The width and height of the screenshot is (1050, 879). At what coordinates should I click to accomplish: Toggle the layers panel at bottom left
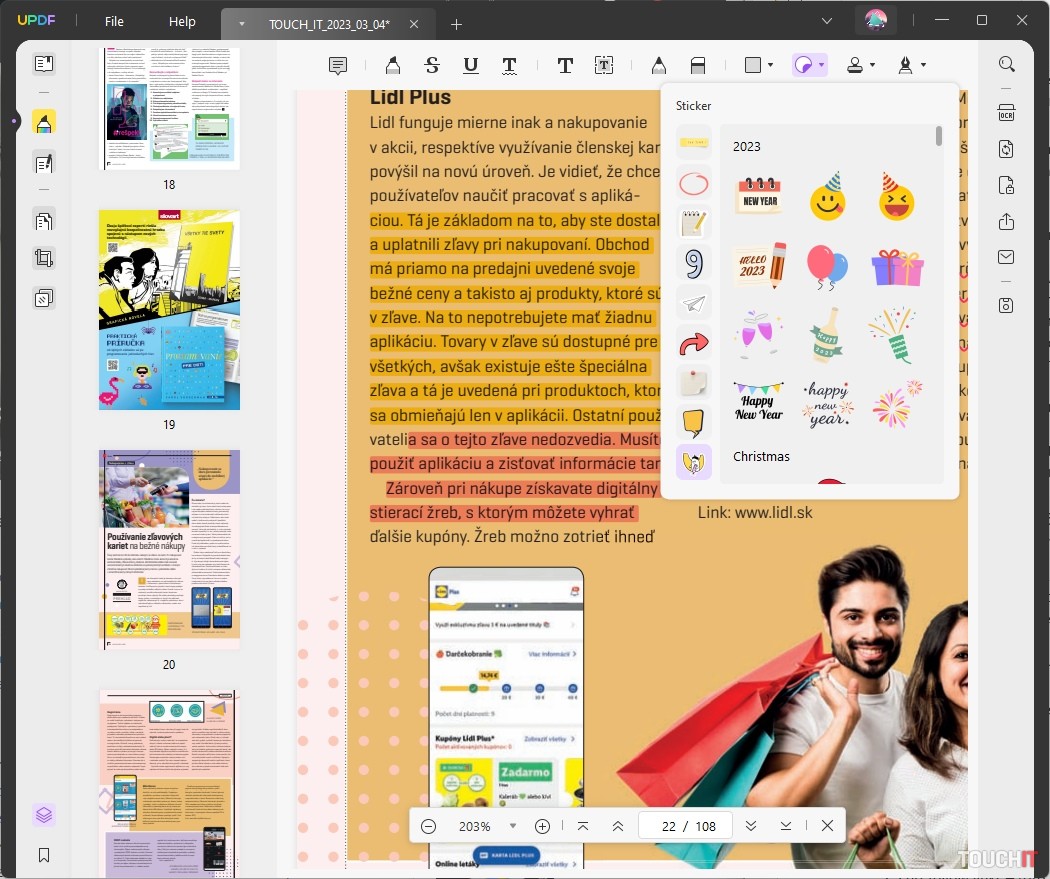[x=43, y=814]
